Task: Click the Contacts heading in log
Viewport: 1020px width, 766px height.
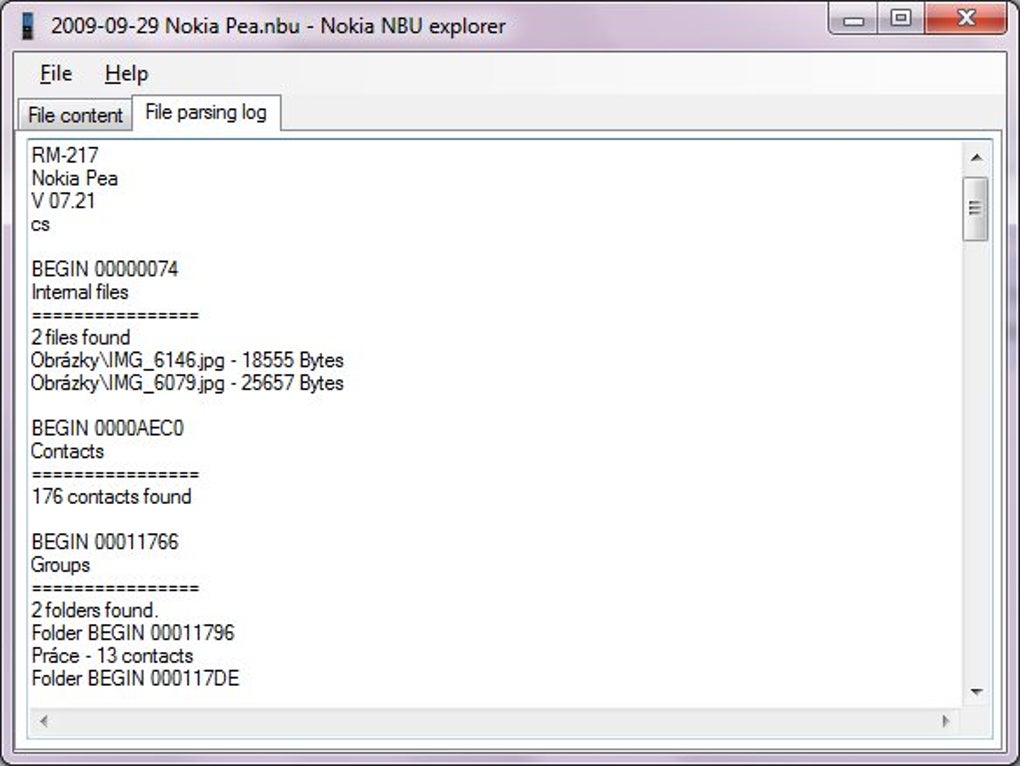Action: tap(68, 451)
